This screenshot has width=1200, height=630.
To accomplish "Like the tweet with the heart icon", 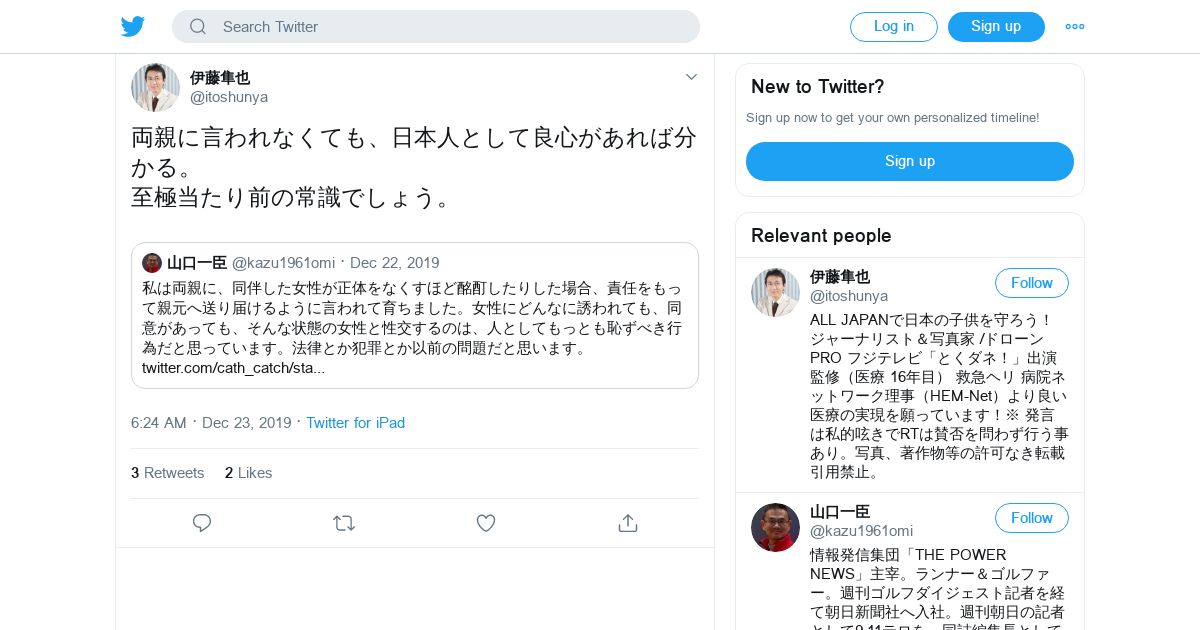I will (486, 523).
